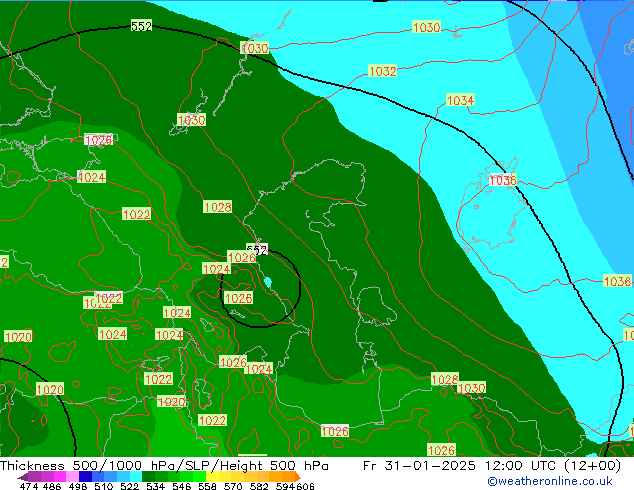Select the 486 legend value
Viewport: 634px width, 490px height.
click(x=52, y=486)
